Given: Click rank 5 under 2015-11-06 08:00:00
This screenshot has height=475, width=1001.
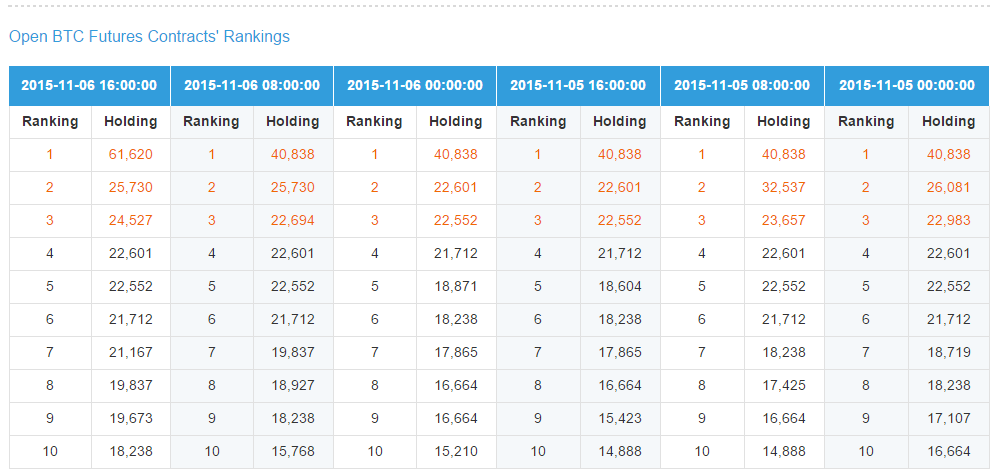Looking at the screenshot, I should 212,287.
